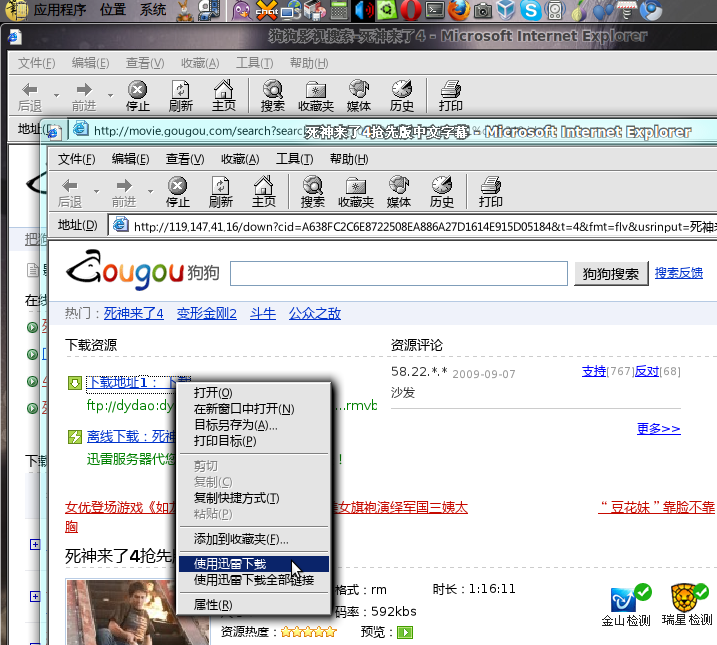
Task: Click the green preview play icon
Action: click(405, 633)
